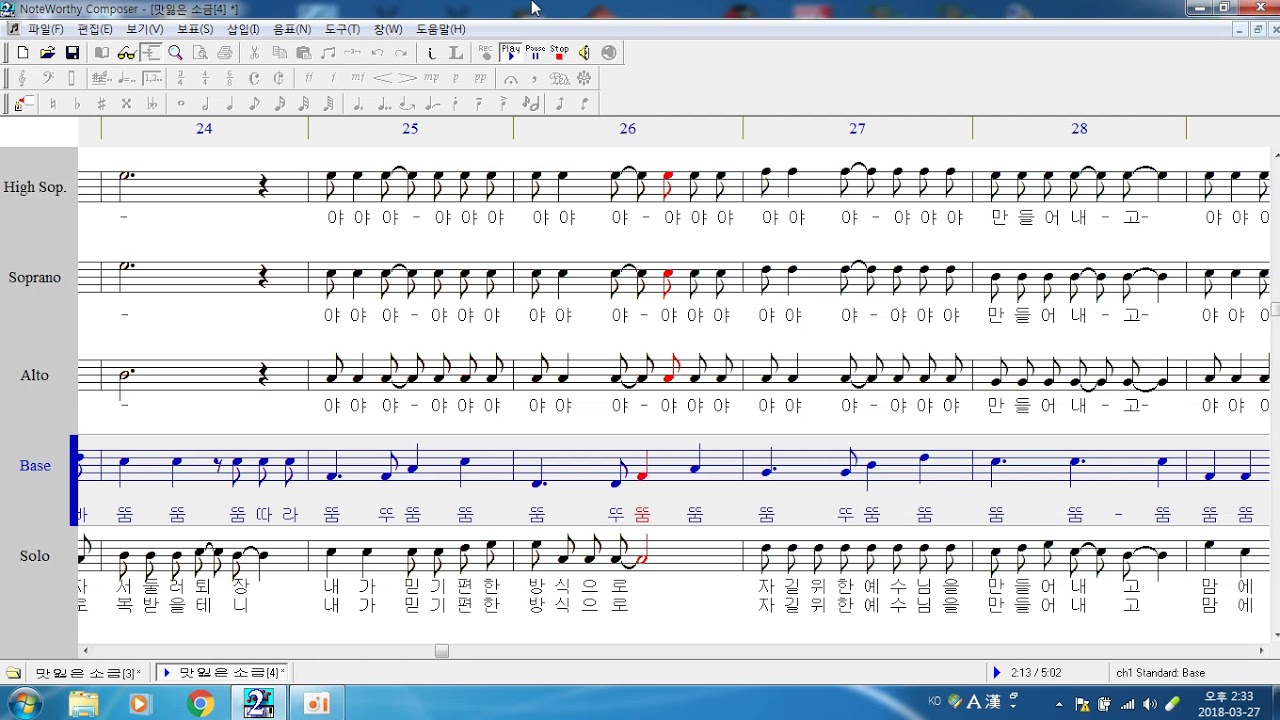This screenshot has width=1280, height=720.
Task: Select quarter note duration
Action: pos(230,103)
